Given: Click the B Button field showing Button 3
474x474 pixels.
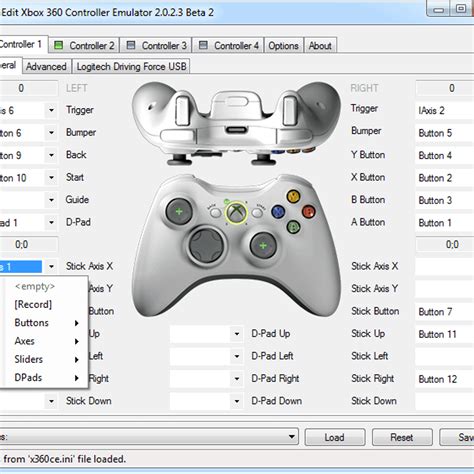Looking at the screenshot, I should coord(445,200).
